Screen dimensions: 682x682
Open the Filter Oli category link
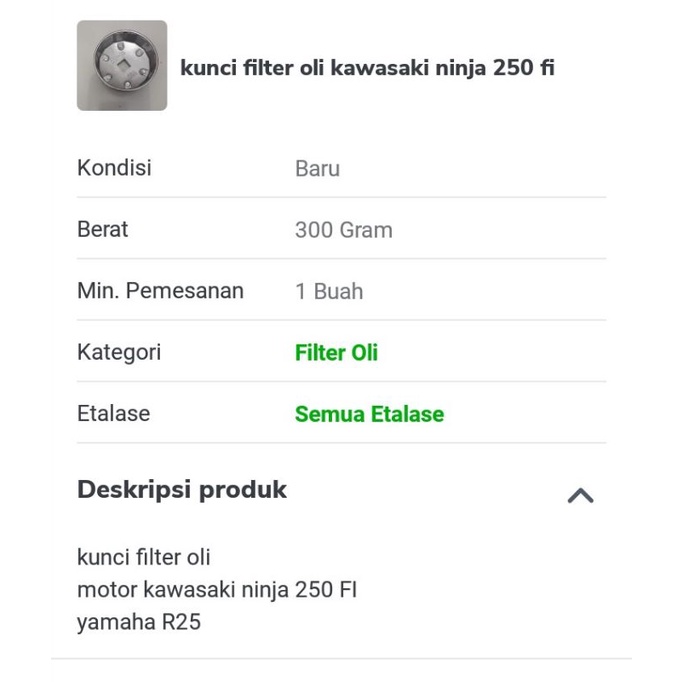pos(336,353)
